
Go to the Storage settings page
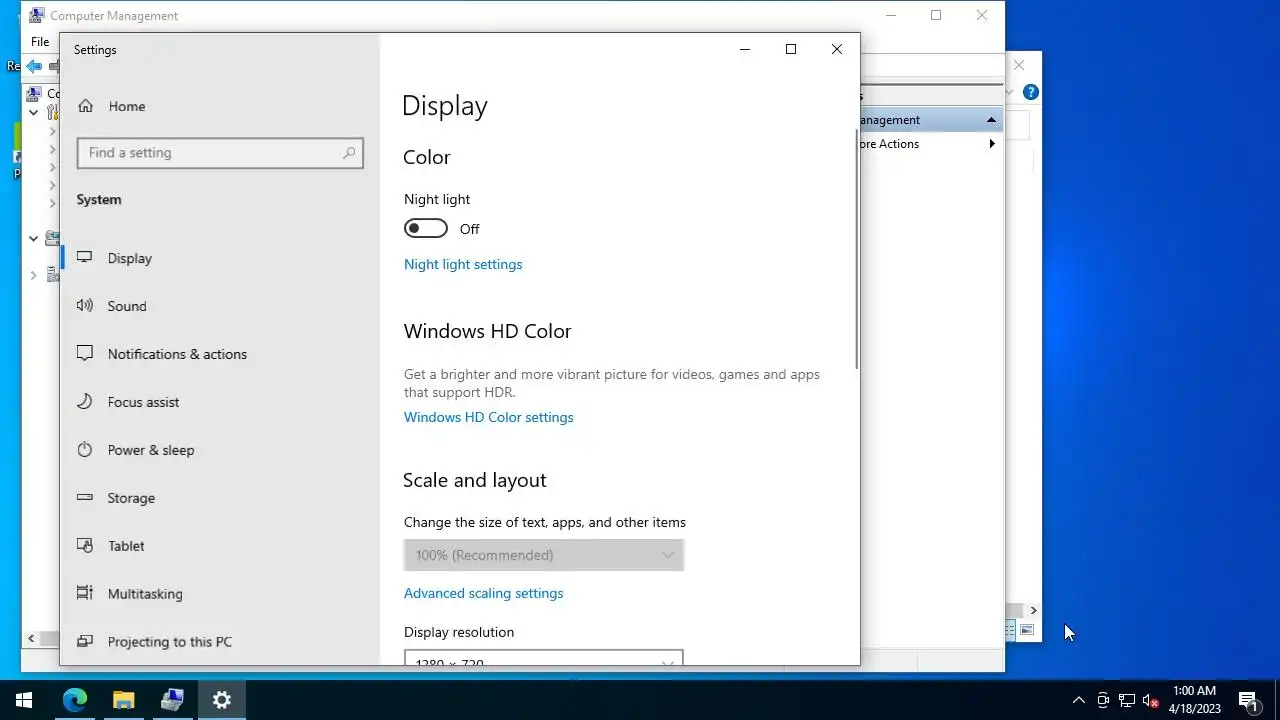(220, 498)
